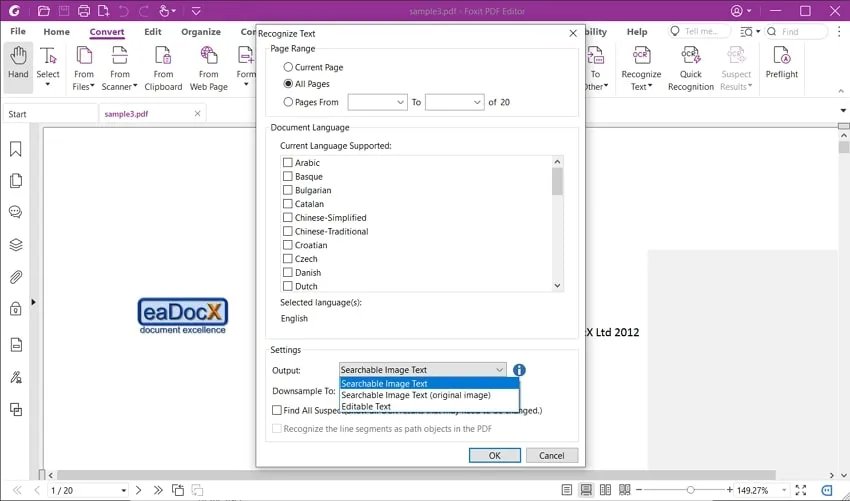Confirm the dialog with OK
The height and width of the screenshot is (501, 850).
(495, 455)
